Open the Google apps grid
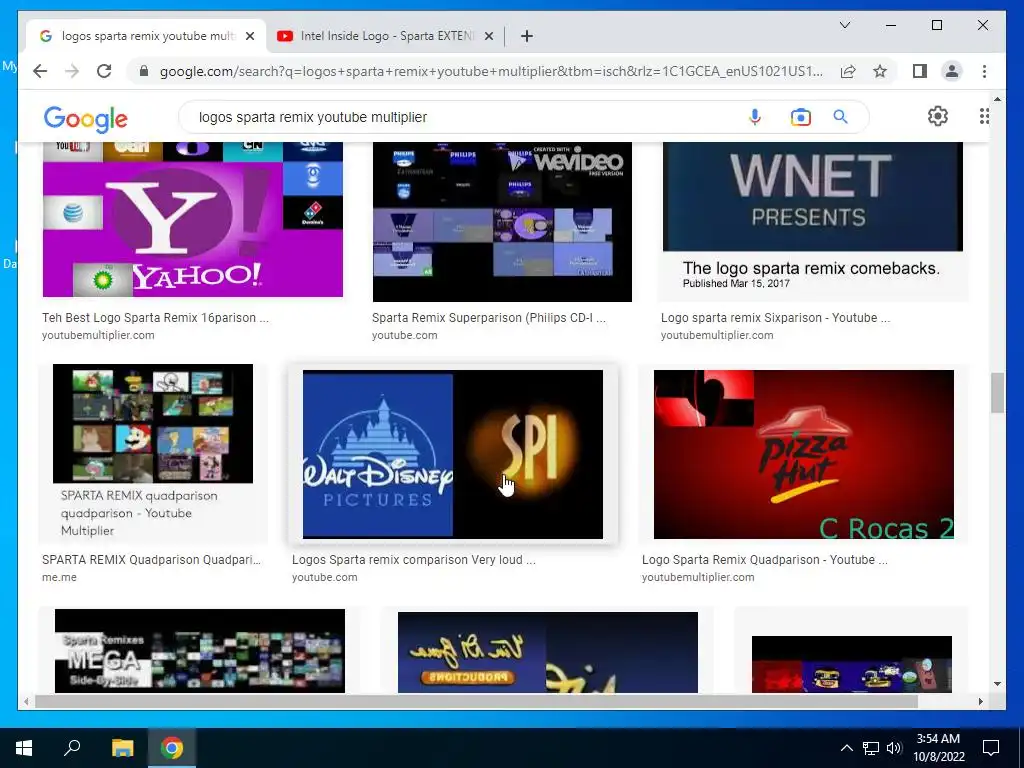The width and height of the screenshot is (1024, 768). point(984,116)
